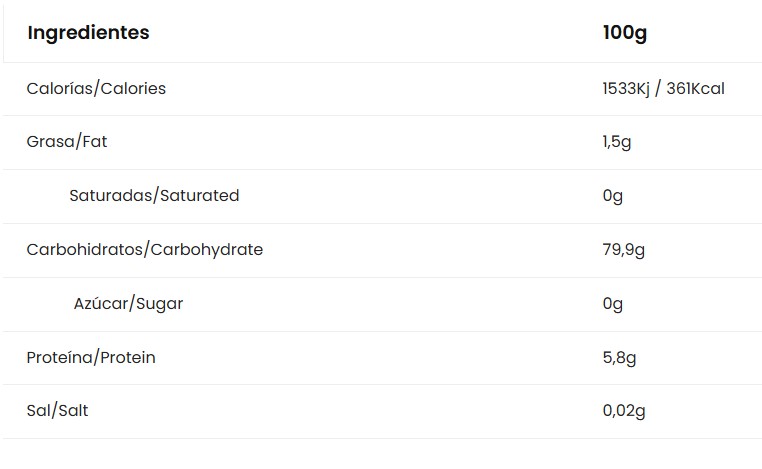The height and width of the screenshot is (469, 762).
Task: Click the Spanish word 'Proteína'
Action: tap(58, 358)
